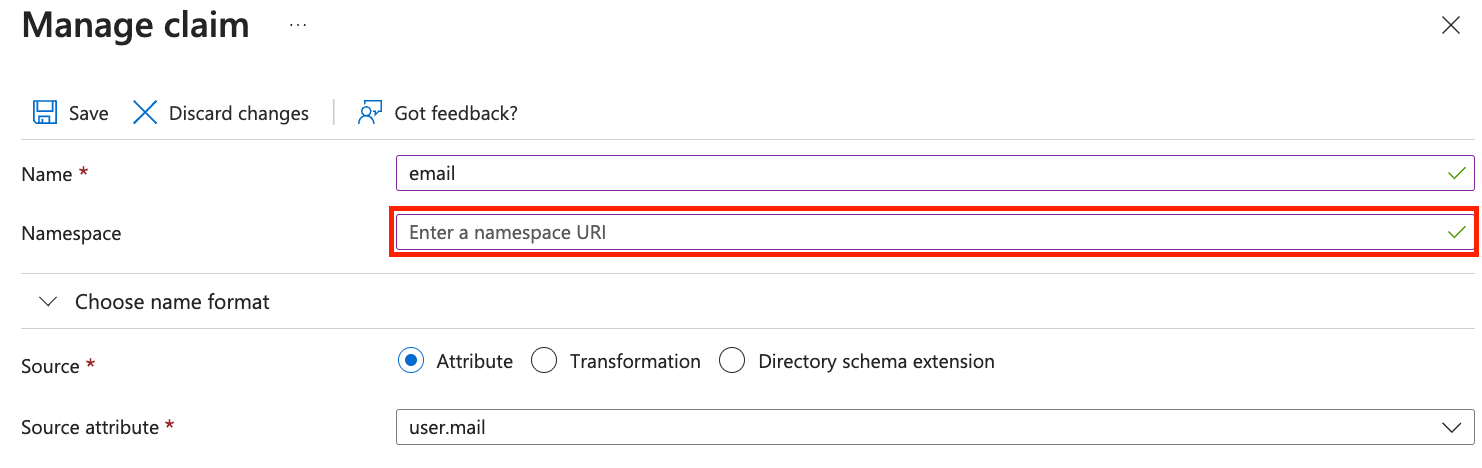1482x468 pixels.
Task: Select the Attribute source radio button
Action: 410,361
